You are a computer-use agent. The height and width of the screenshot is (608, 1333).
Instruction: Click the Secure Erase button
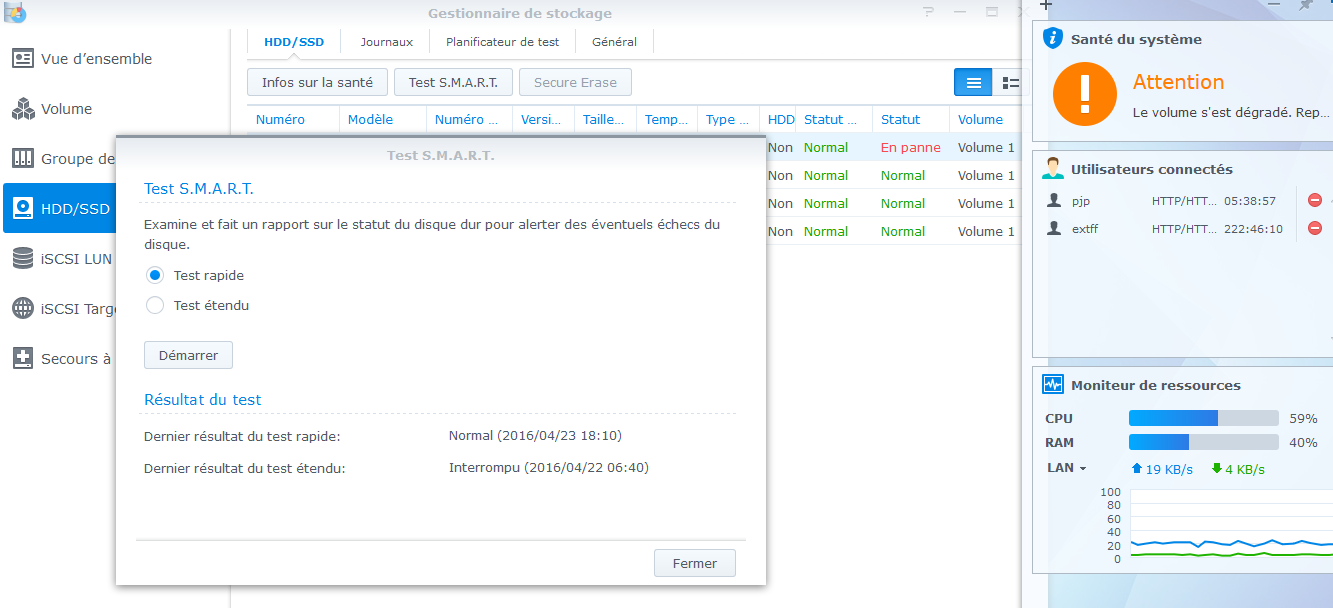pyautogui.click(x=575, y=82)
